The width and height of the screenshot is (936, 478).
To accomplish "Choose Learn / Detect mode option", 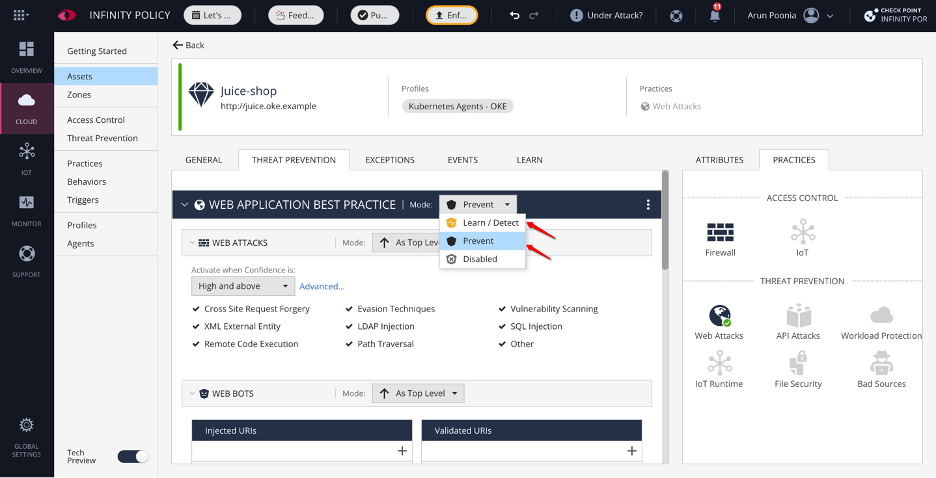I will tap(482, 223).
